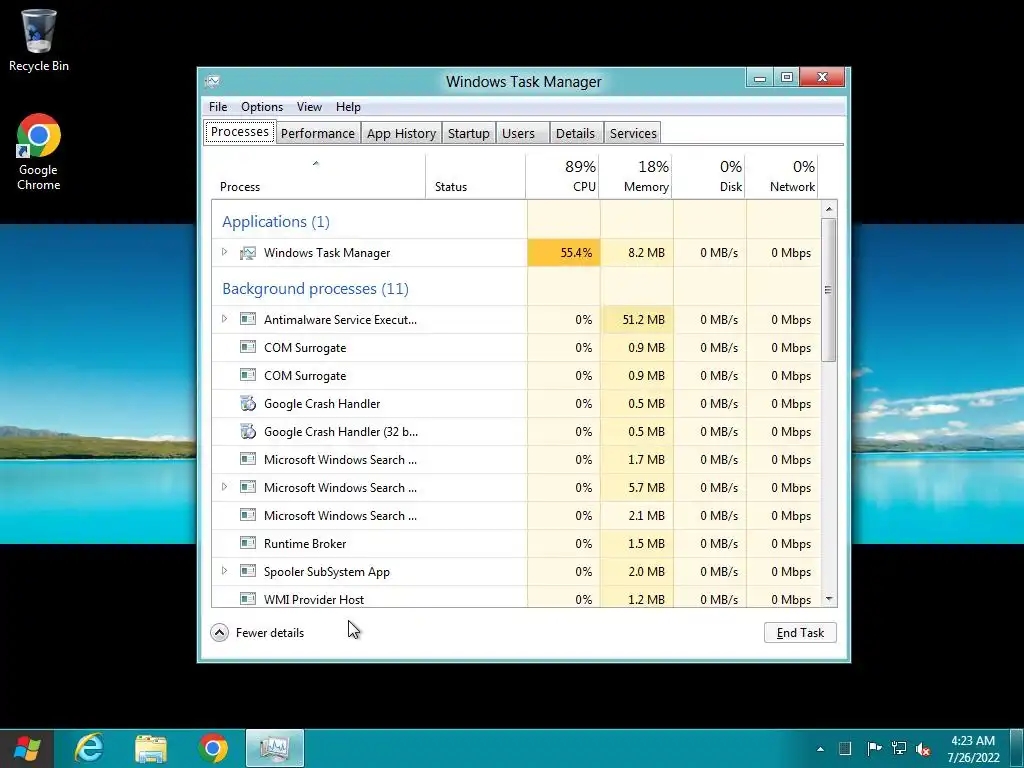
Task: Select the Microsoft Windows Search 1.7 MB row
Action: pos(516,460)
